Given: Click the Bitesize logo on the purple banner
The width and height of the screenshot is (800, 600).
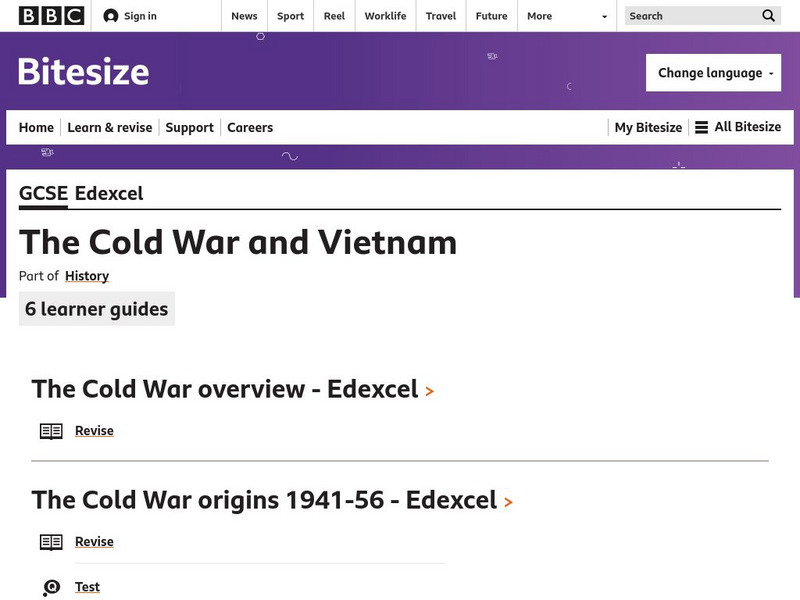Looking at the screenshot, I should (85, 72).
